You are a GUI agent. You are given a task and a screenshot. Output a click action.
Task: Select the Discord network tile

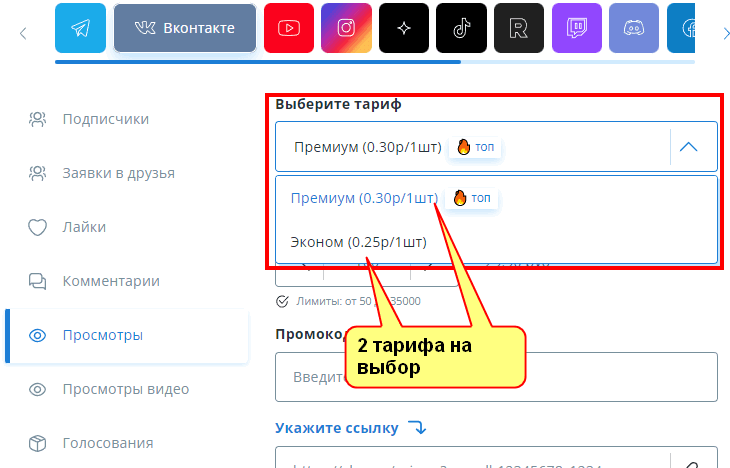[634, 28]
